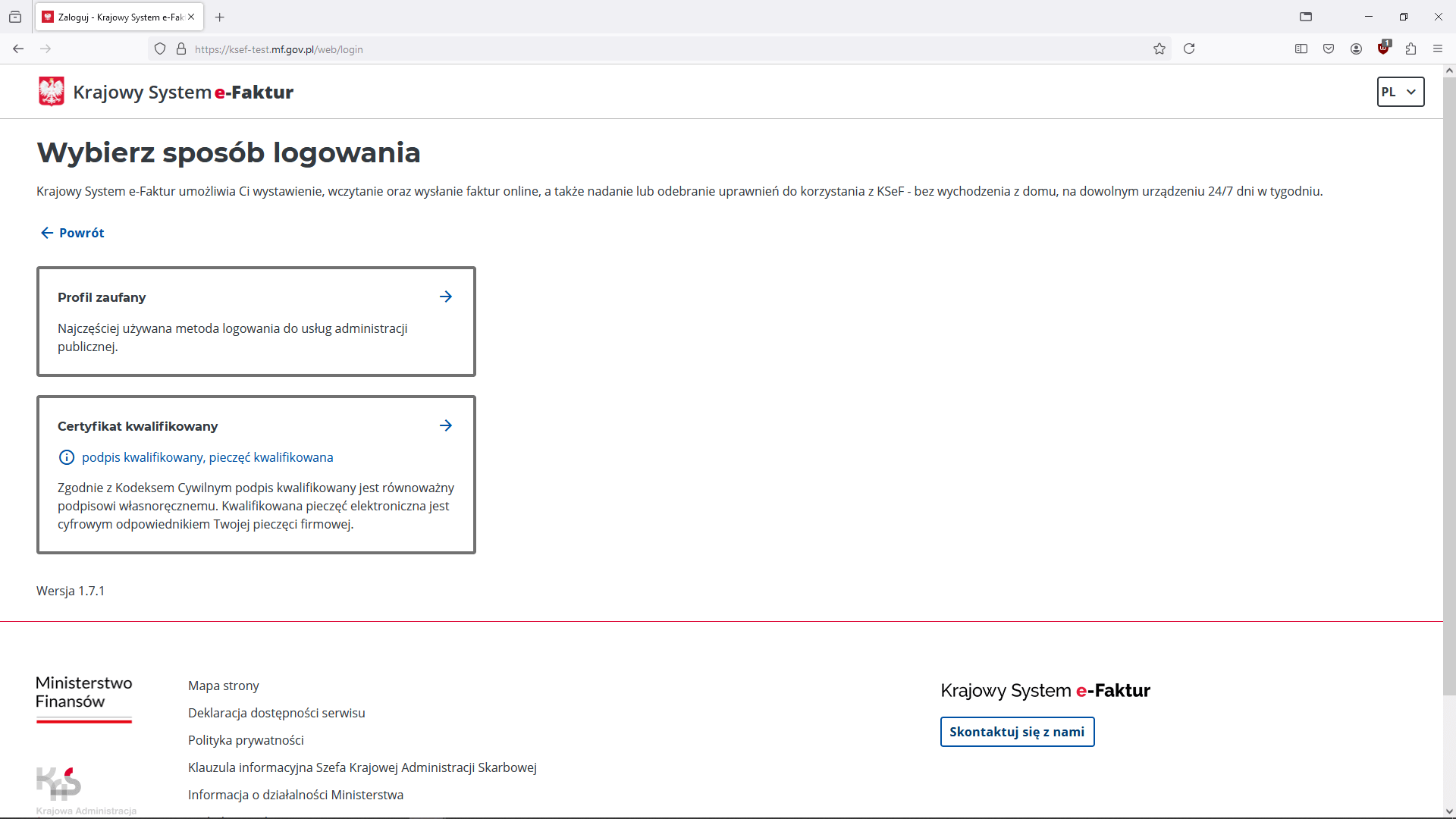Click the info icon next to podpis kwalifikowany

coord(67,457)
